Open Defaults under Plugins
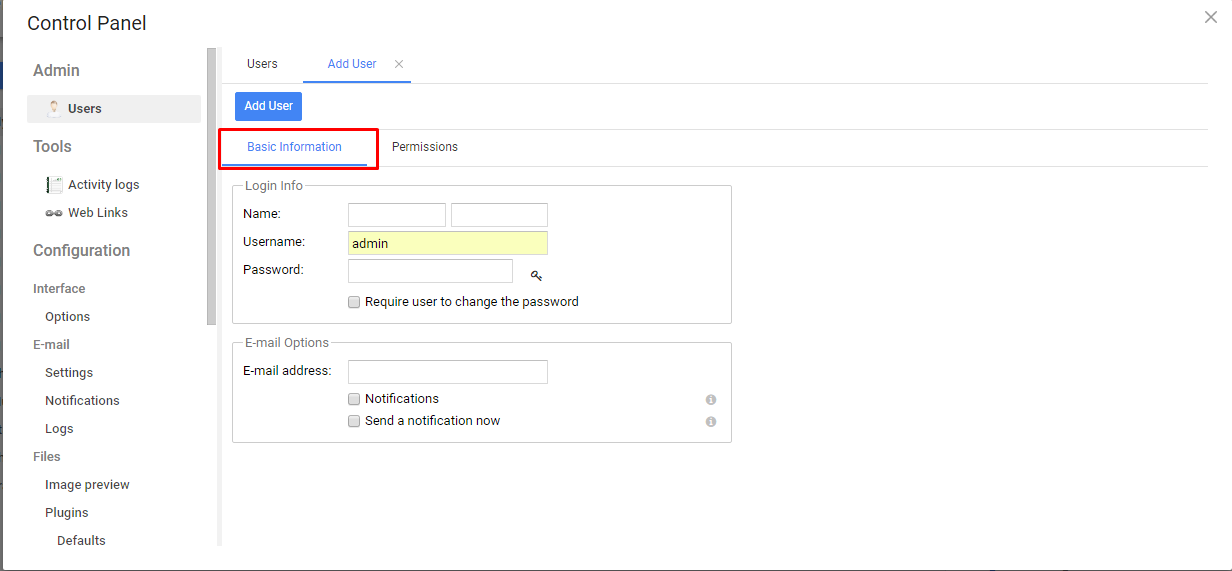This screenshot has width=1232, height=571. tap(81, 541)
